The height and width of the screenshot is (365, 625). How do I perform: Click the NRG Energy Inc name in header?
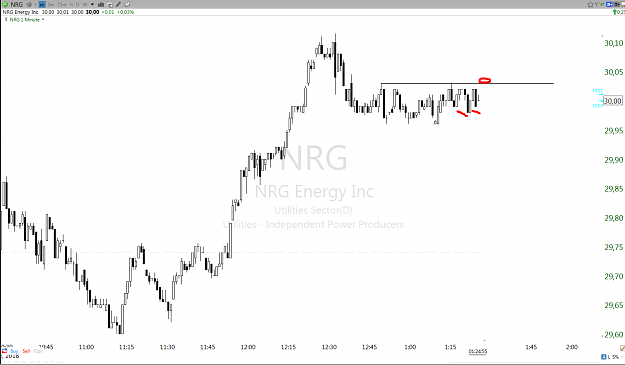click(20, 12)
